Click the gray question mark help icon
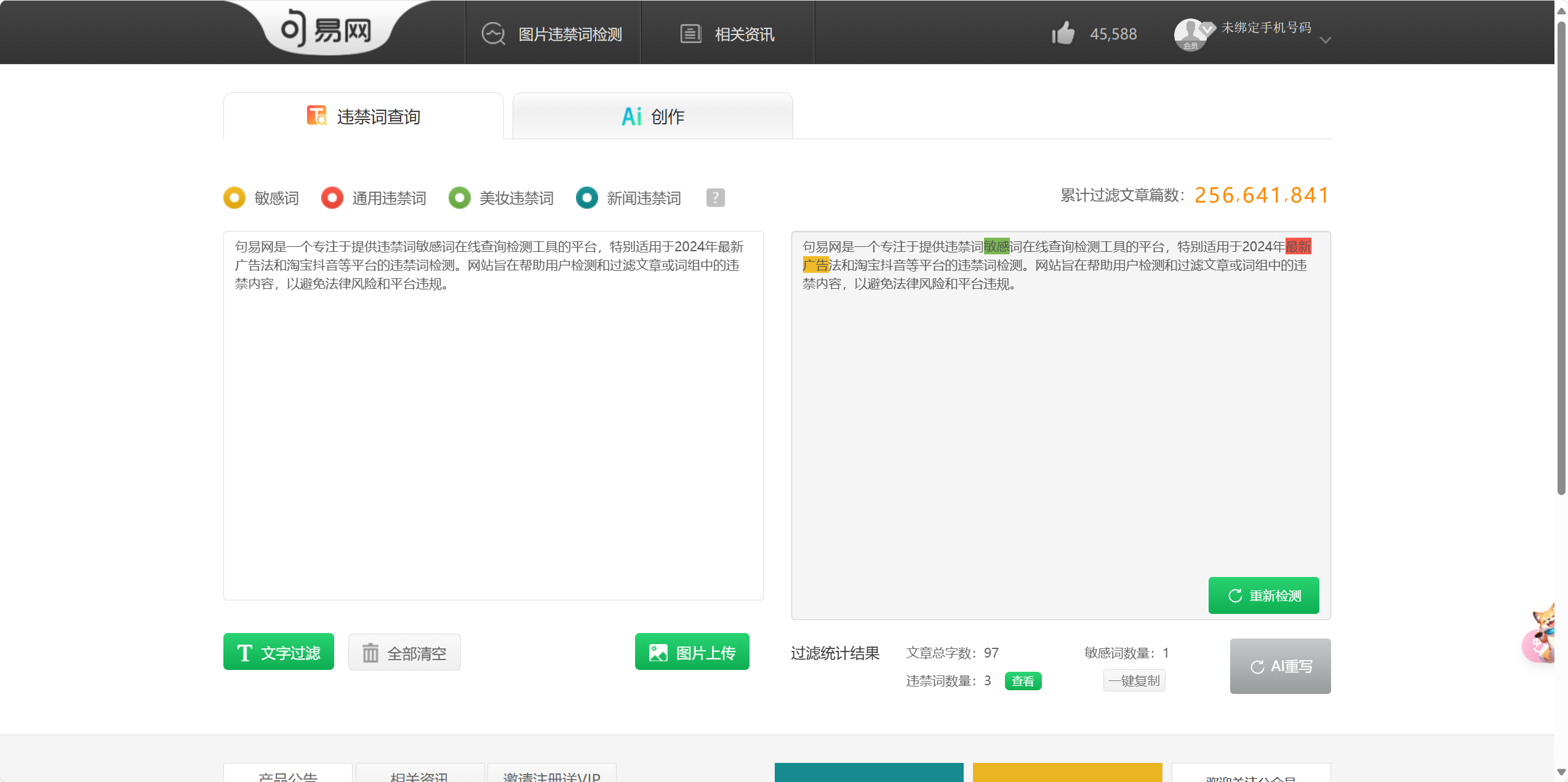This screenshot has height=782, width=1568. pos(715,198)
